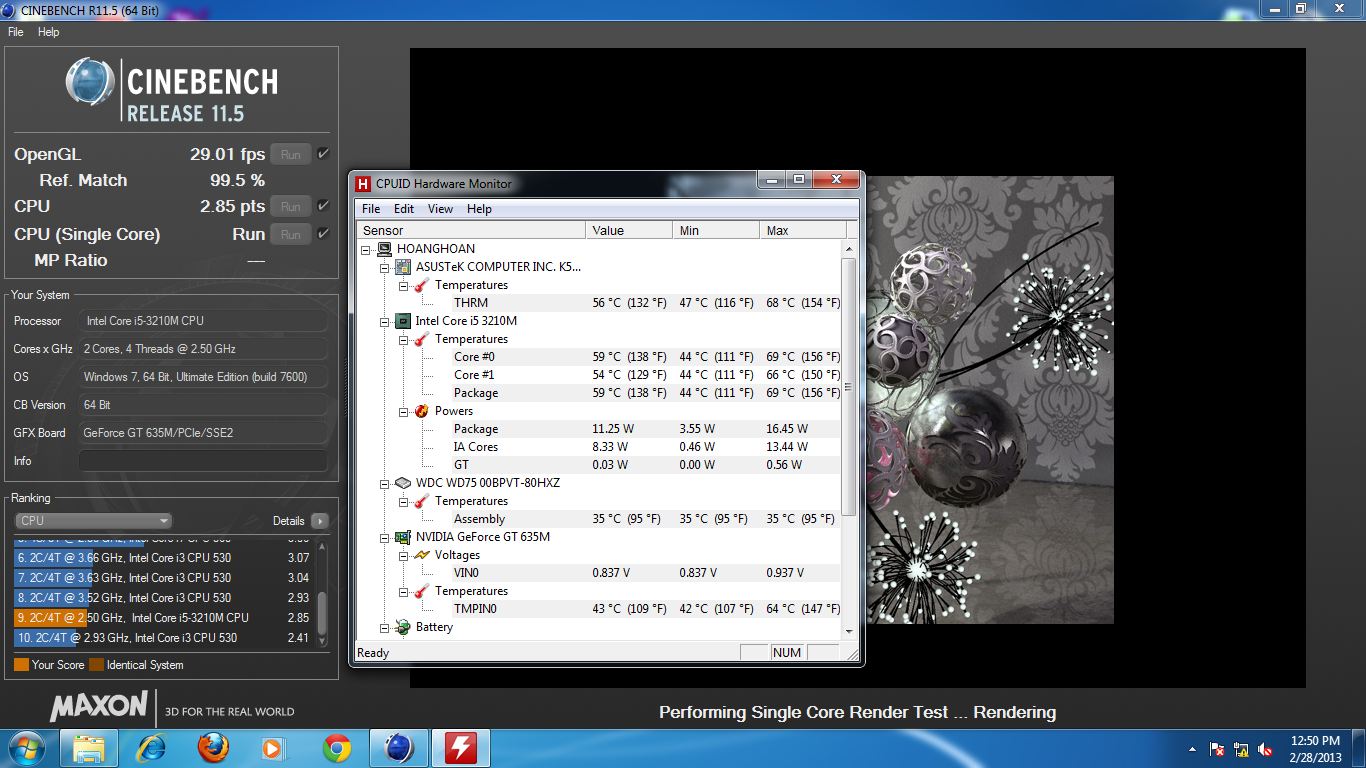Screen dimensions: 1366x768
Task: Click the Battery icon in the tree
Action: pos(403,627)
